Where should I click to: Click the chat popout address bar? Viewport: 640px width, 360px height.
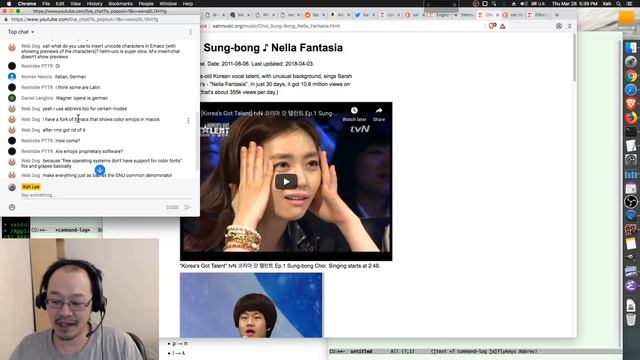[100, 20]
